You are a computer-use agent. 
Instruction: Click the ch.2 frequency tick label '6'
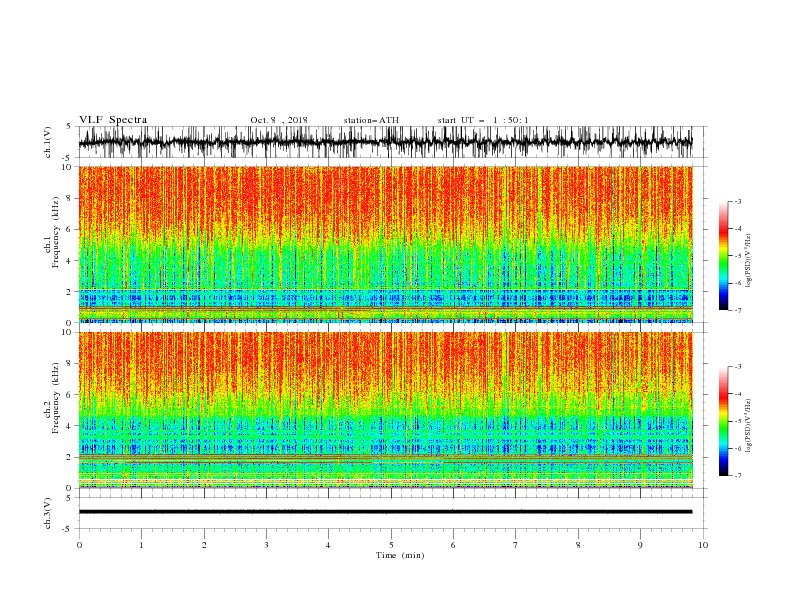tap(70, 395)
